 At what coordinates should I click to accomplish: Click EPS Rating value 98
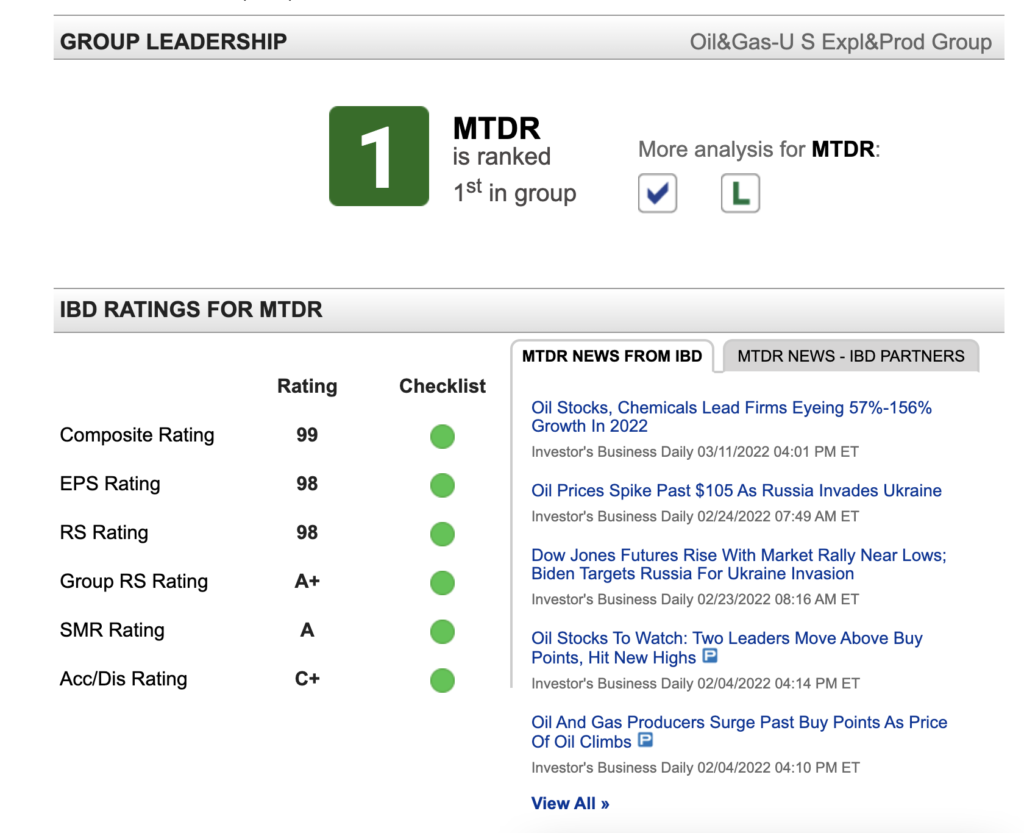point(307,484)
